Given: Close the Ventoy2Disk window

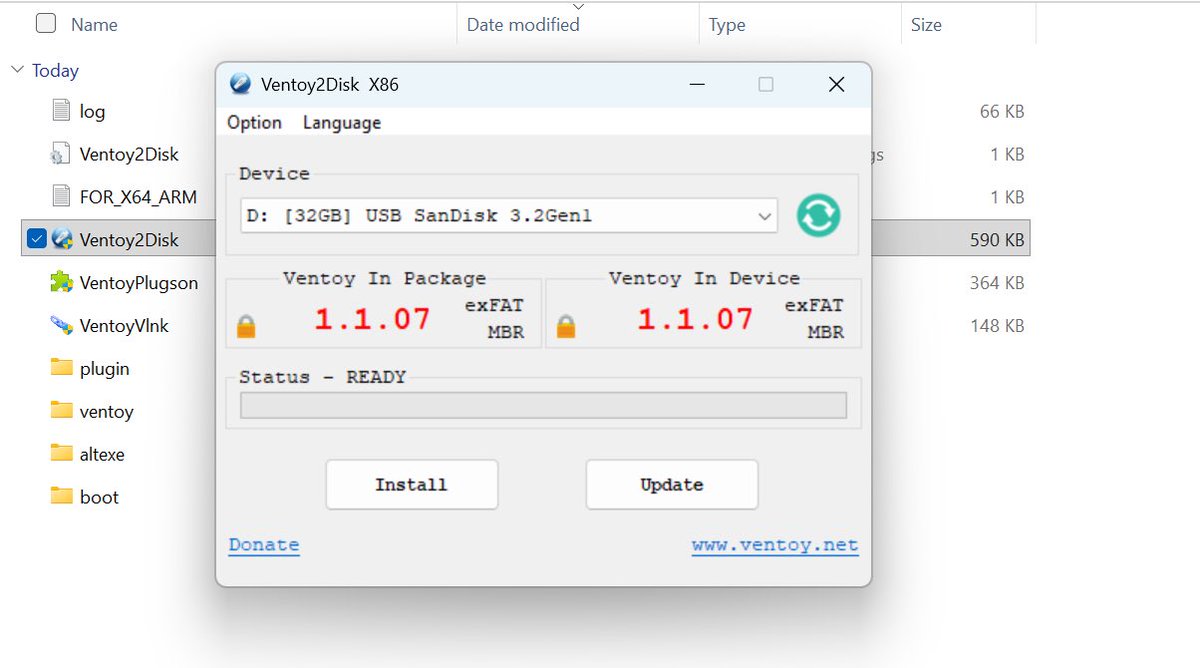Looking at the screenshot, I should pyautogui.click(x=837, y=85).
